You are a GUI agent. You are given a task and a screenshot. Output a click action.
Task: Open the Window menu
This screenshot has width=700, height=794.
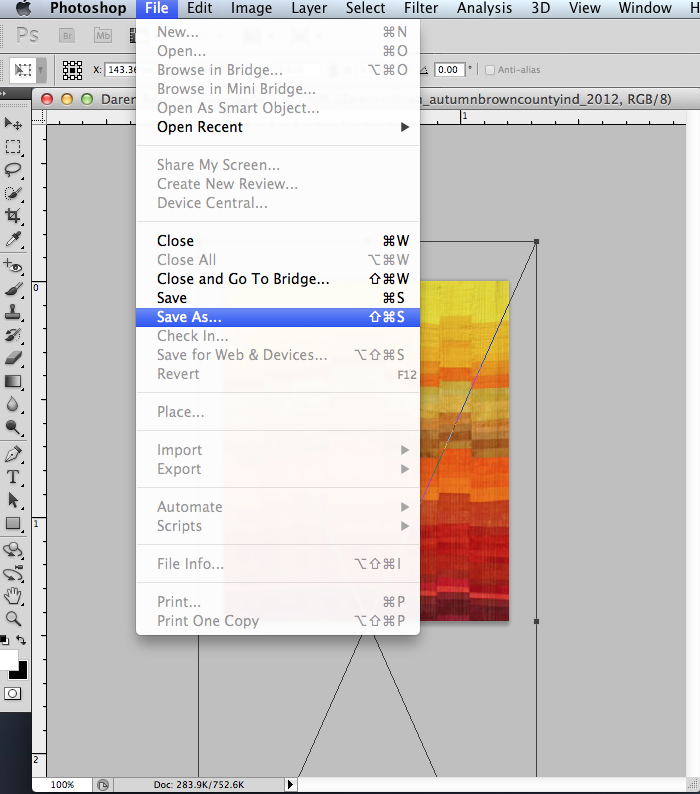pos(645,8)
